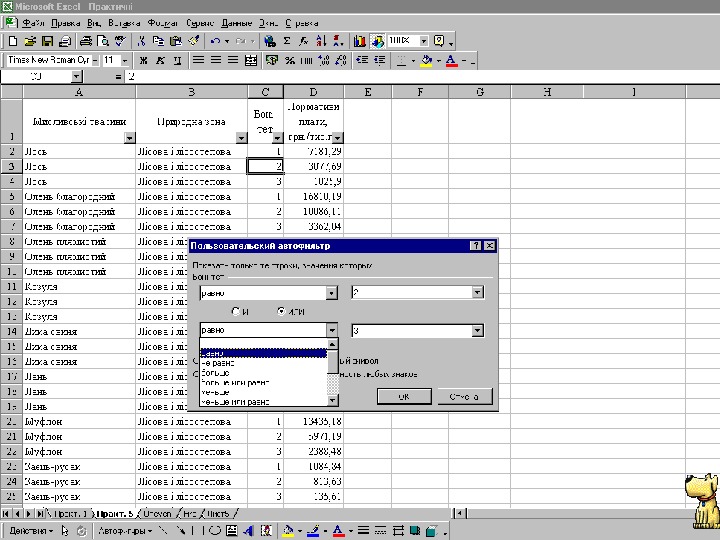The image size is (720, 540).
Task: Open the first condition 'равно' dropdown
Action: (331, 293)
